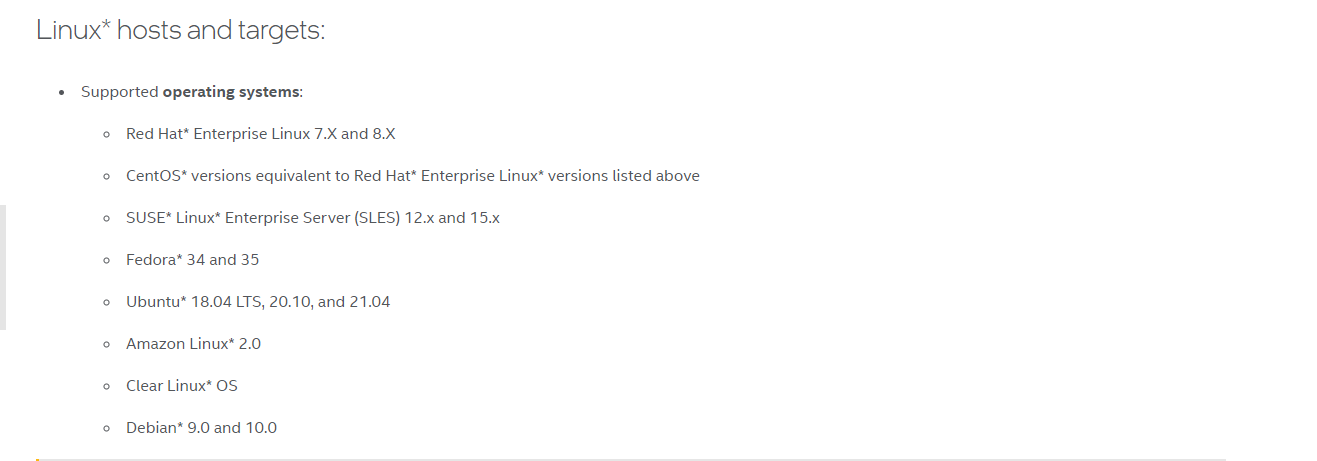Select the SUSE Linux Enterprise Server entry
The width and height of the screenshot is (1317, 461).
pyautogui.click(x=312, y=218)
